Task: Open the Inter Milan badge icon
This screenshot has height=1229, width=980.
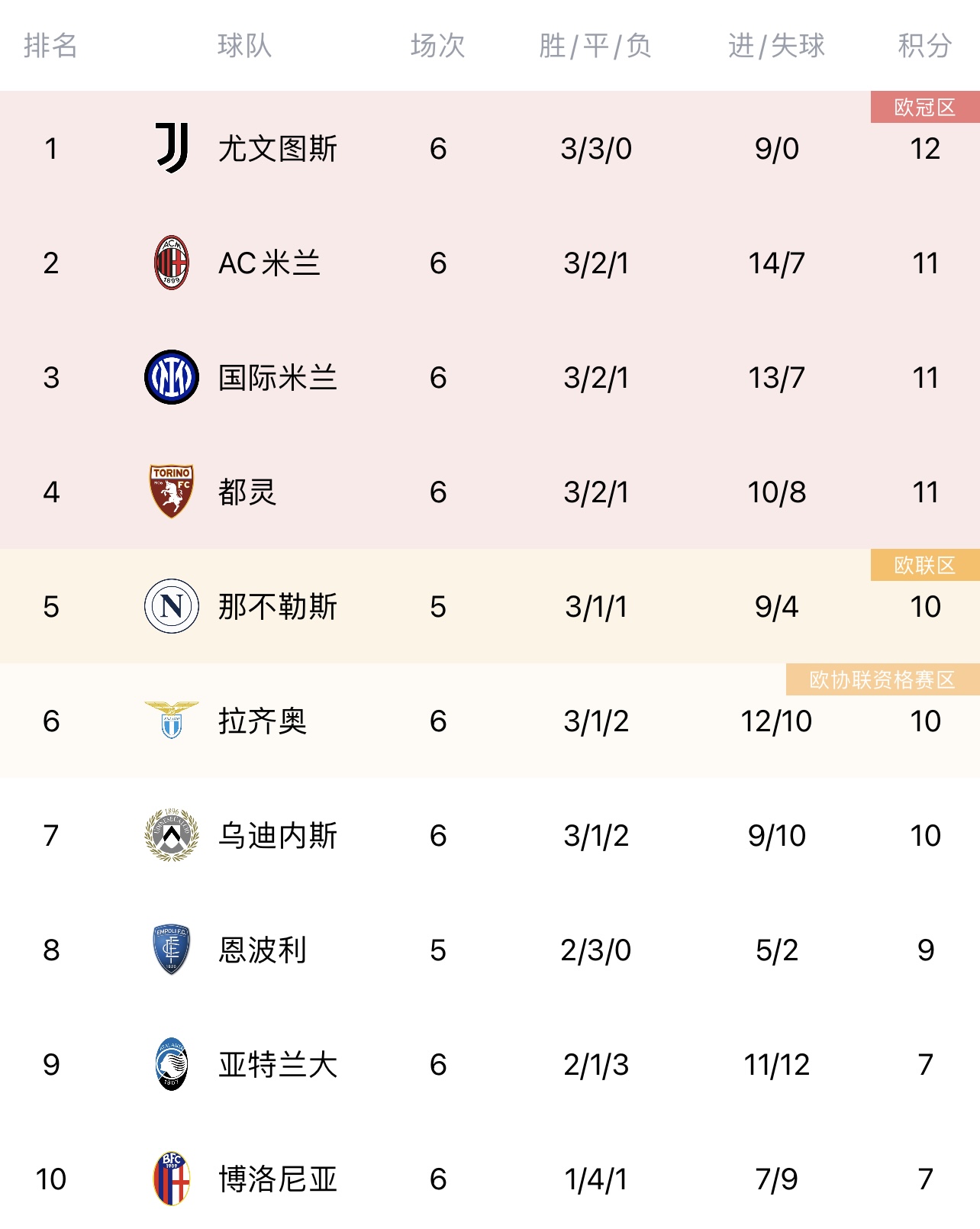Action: point(172,377)
